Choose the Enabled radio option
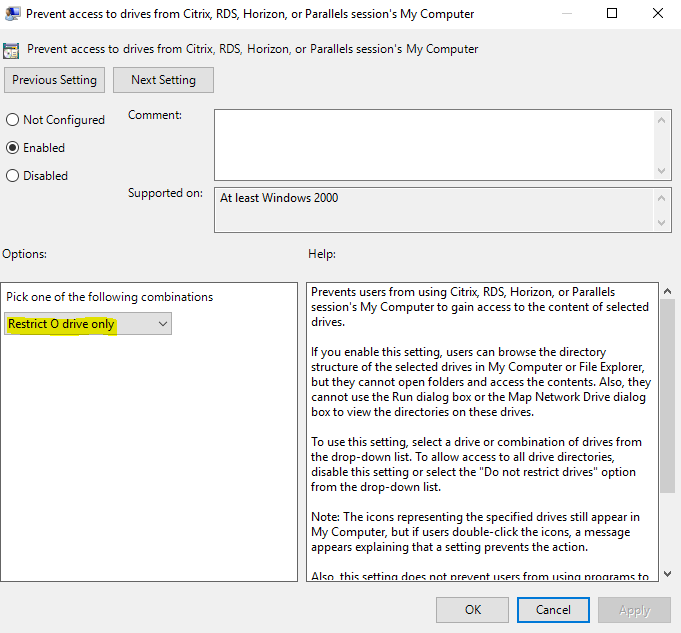 click(13, 148)
